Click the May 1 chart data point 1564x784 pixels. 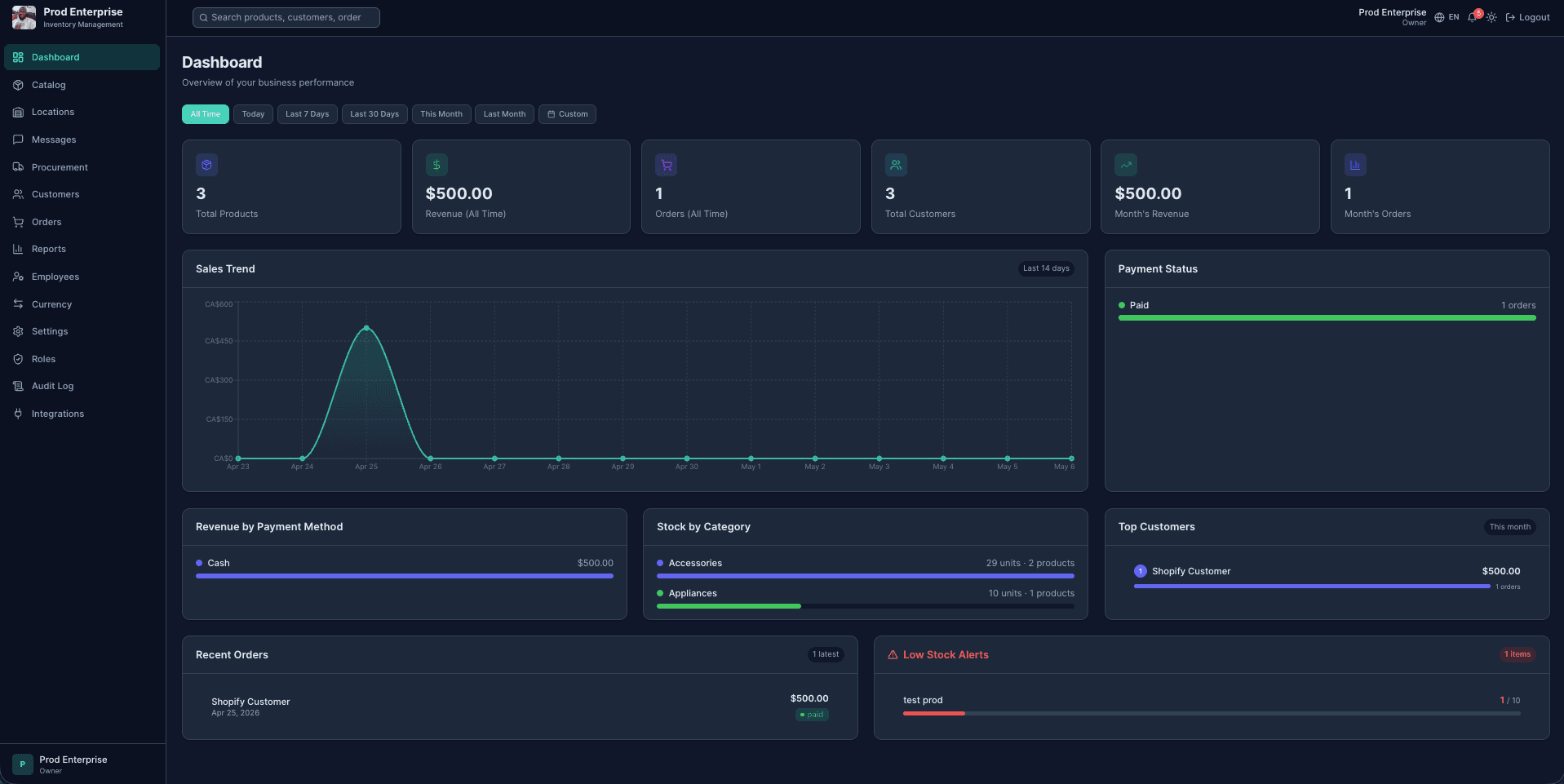(x=751, y=458)
